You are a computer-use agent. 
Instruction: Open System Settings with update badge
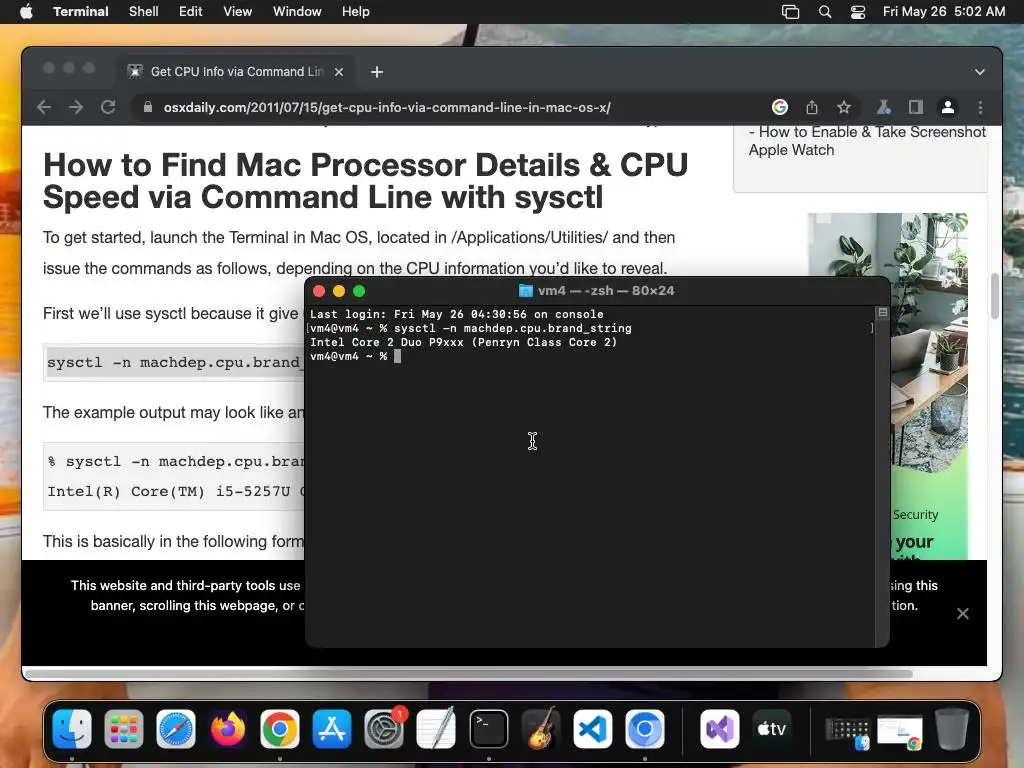[384, 729]
